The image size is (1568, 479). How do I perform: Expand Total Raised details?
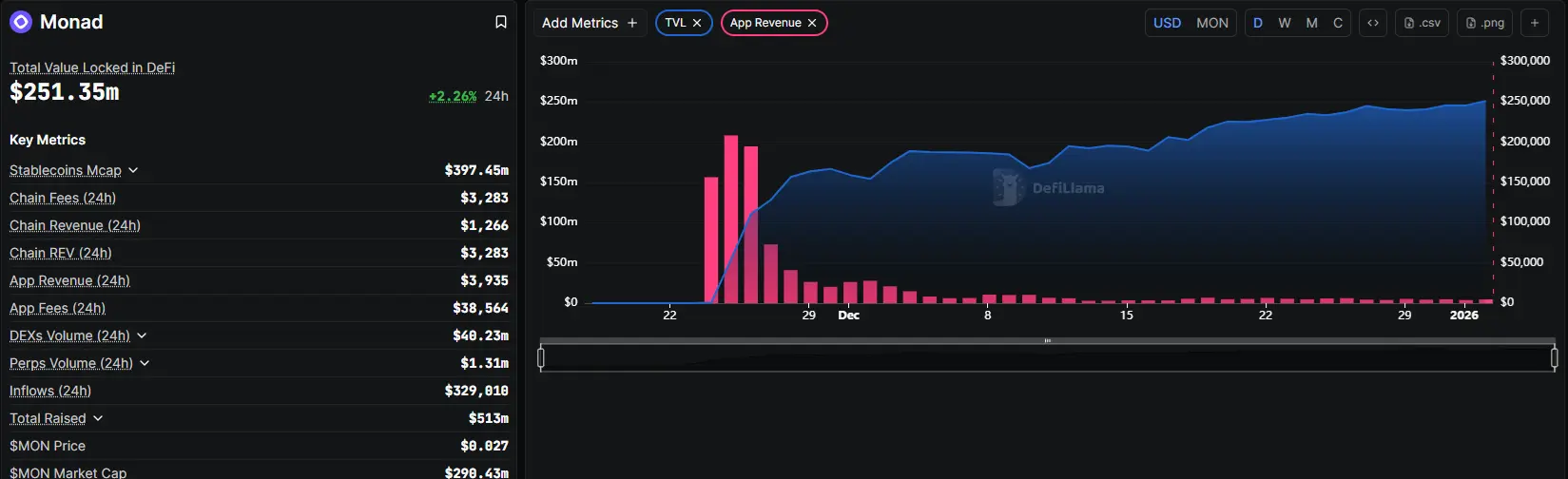pyautogui.click(x=98, y=418)
